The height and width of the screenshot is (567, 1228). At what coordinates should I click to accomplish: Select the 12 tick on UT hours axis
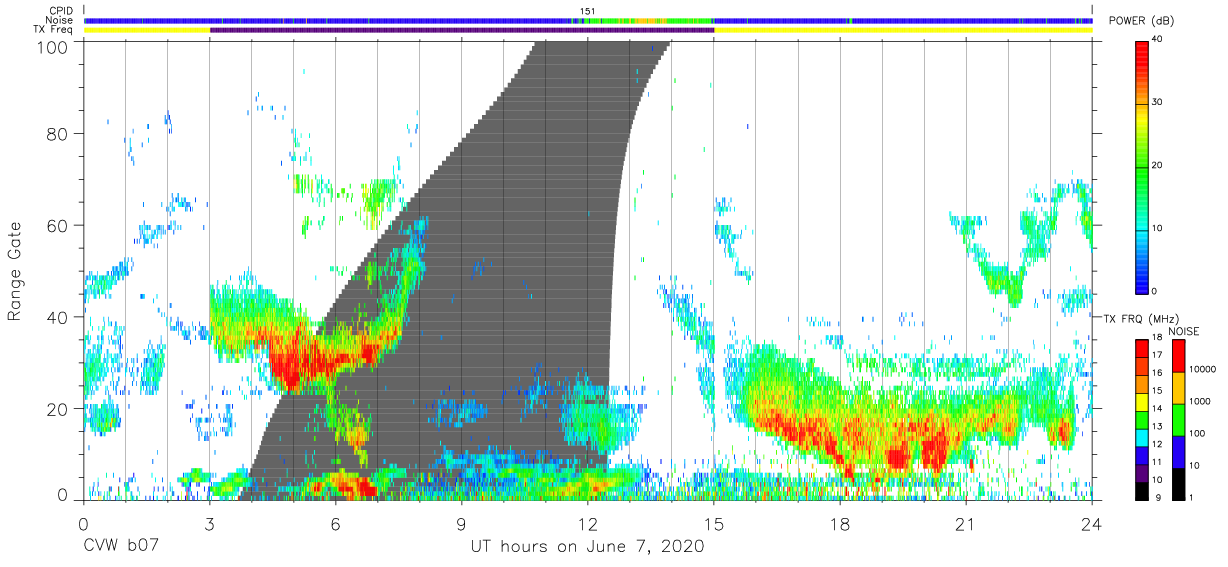click(588, 522)
